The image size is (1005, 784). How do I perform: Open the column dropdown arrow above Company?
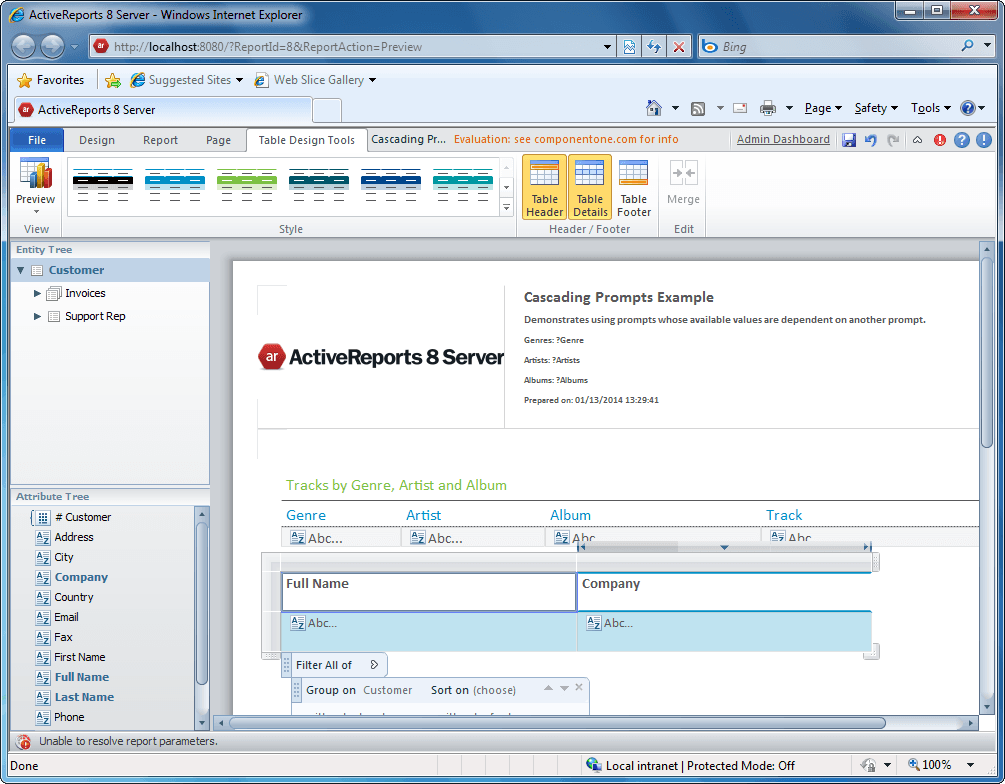coord(724,547)
